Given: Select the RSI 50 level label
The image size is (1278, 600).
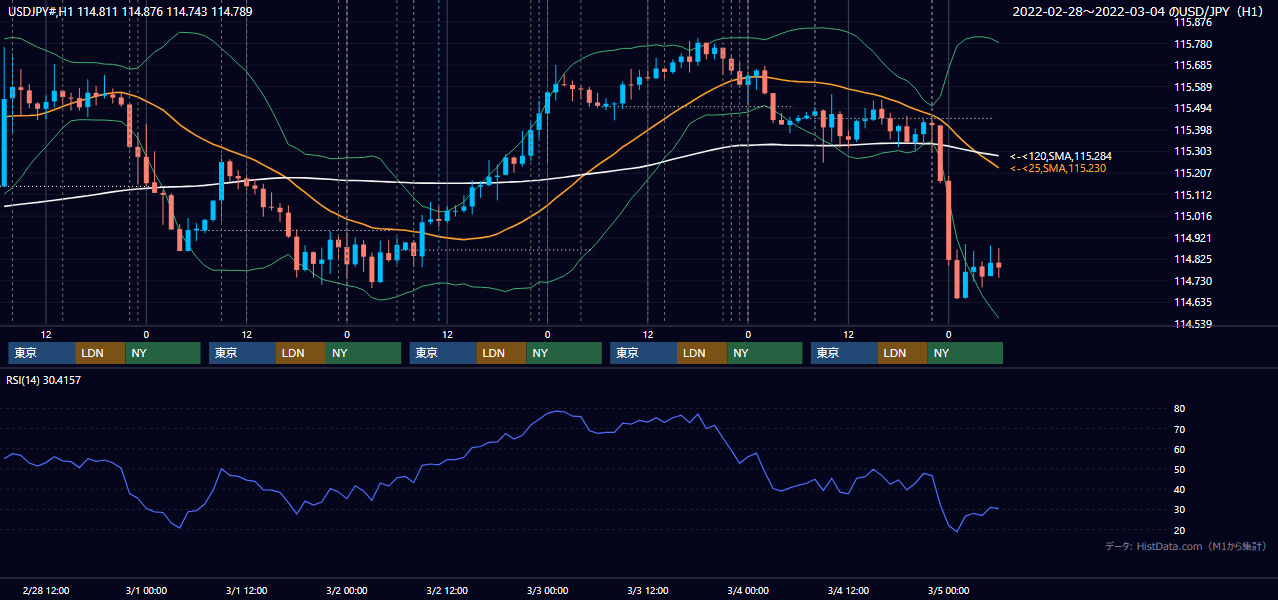Looking at the screenshot, I should [x=1179, y=469].
